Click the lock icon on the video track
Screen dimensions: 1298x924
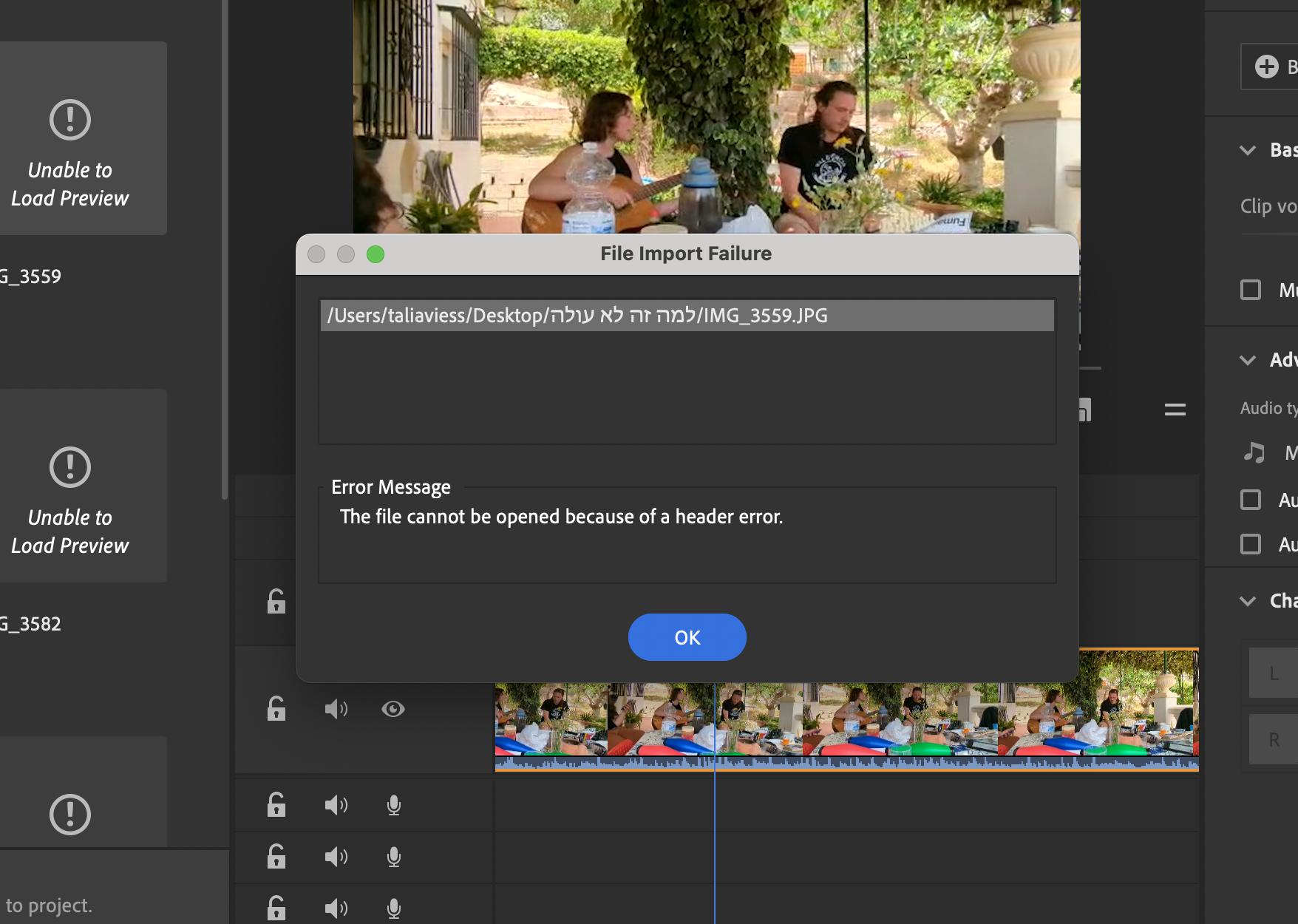coord(276,709)
